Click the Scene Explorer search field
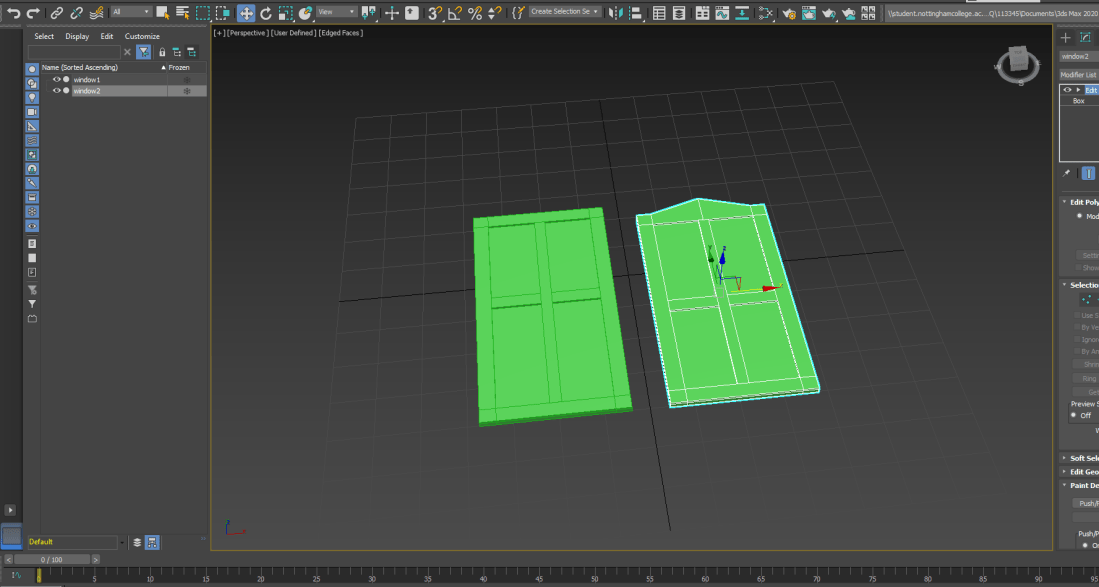The width and height of the screenshot is (1099, 587). coord(74,52)
